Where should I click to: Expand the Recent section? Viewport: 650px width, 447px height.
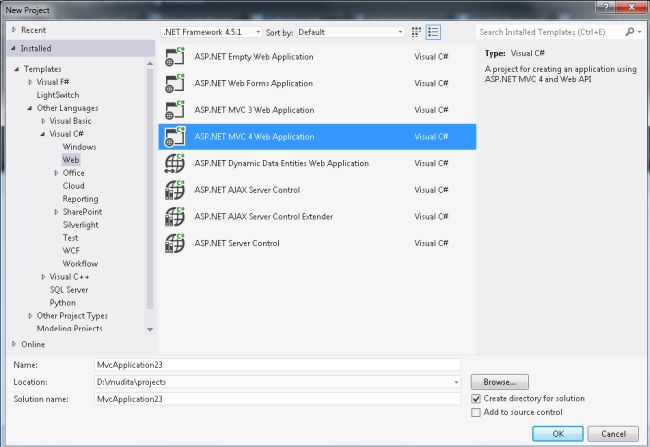(x=14, y=30)
